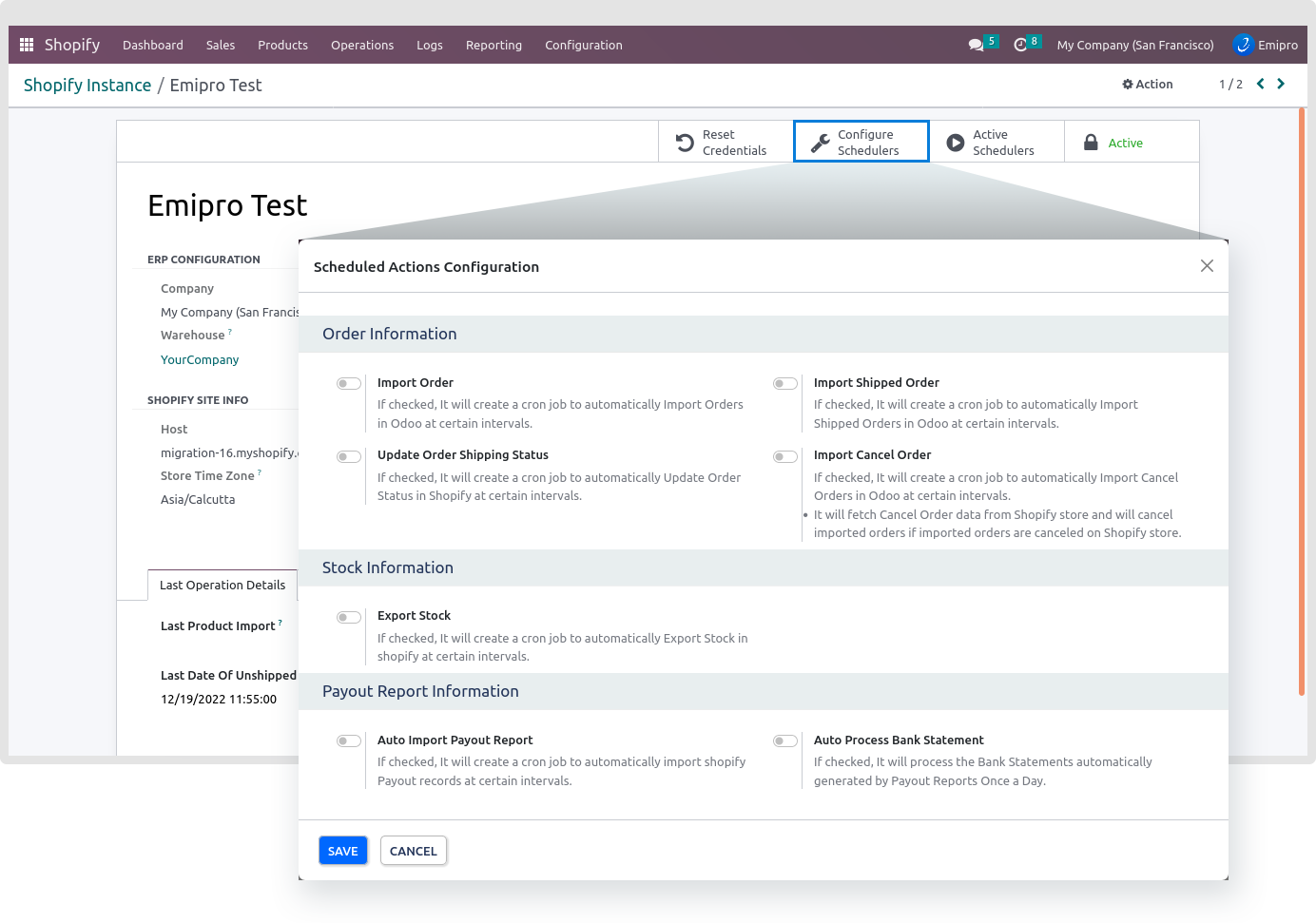
Task: Click the Auto Import Payout Report label
Action: [455, 740]
